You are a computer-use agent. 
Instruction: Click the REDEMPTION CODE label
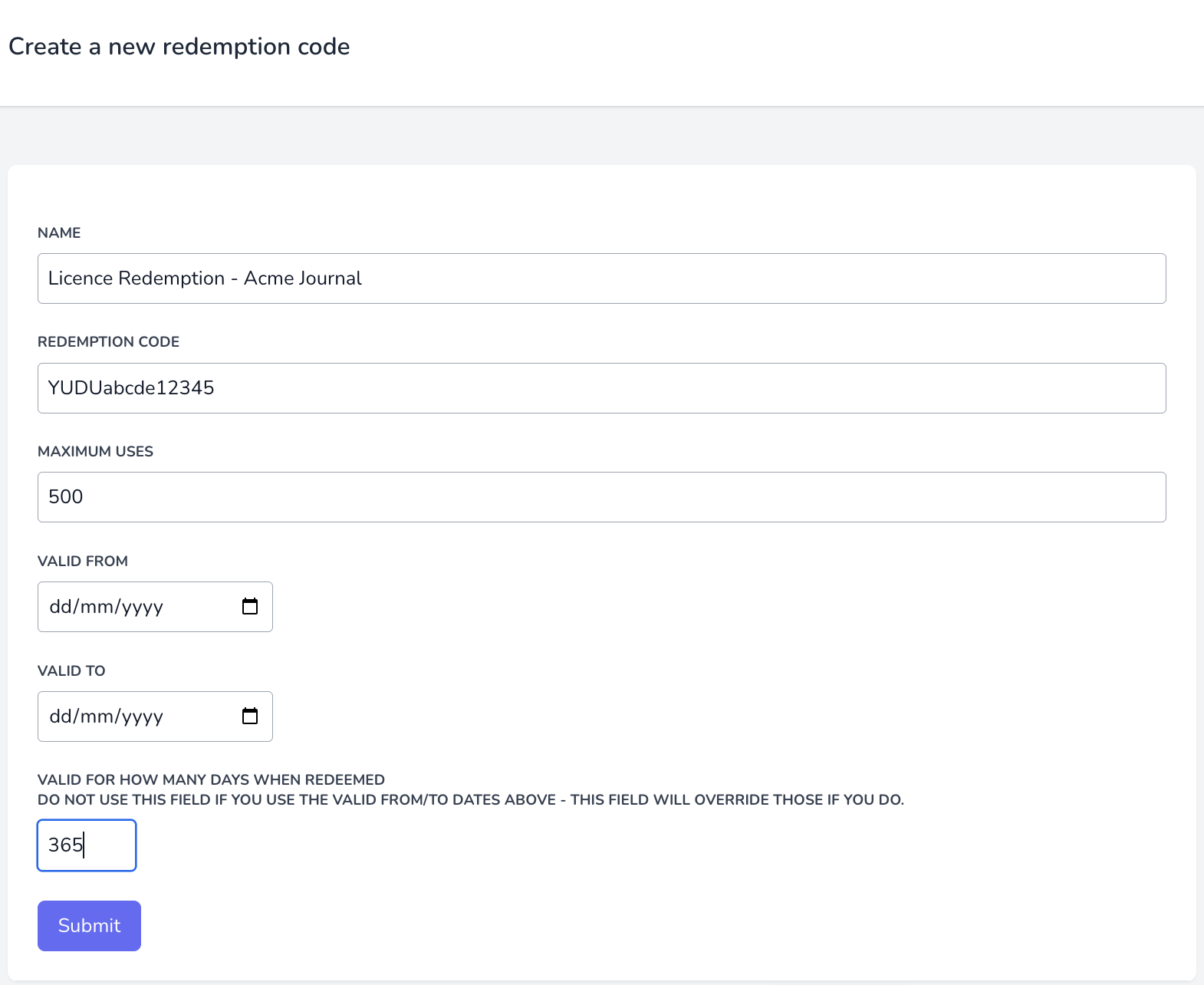[108, 342]
